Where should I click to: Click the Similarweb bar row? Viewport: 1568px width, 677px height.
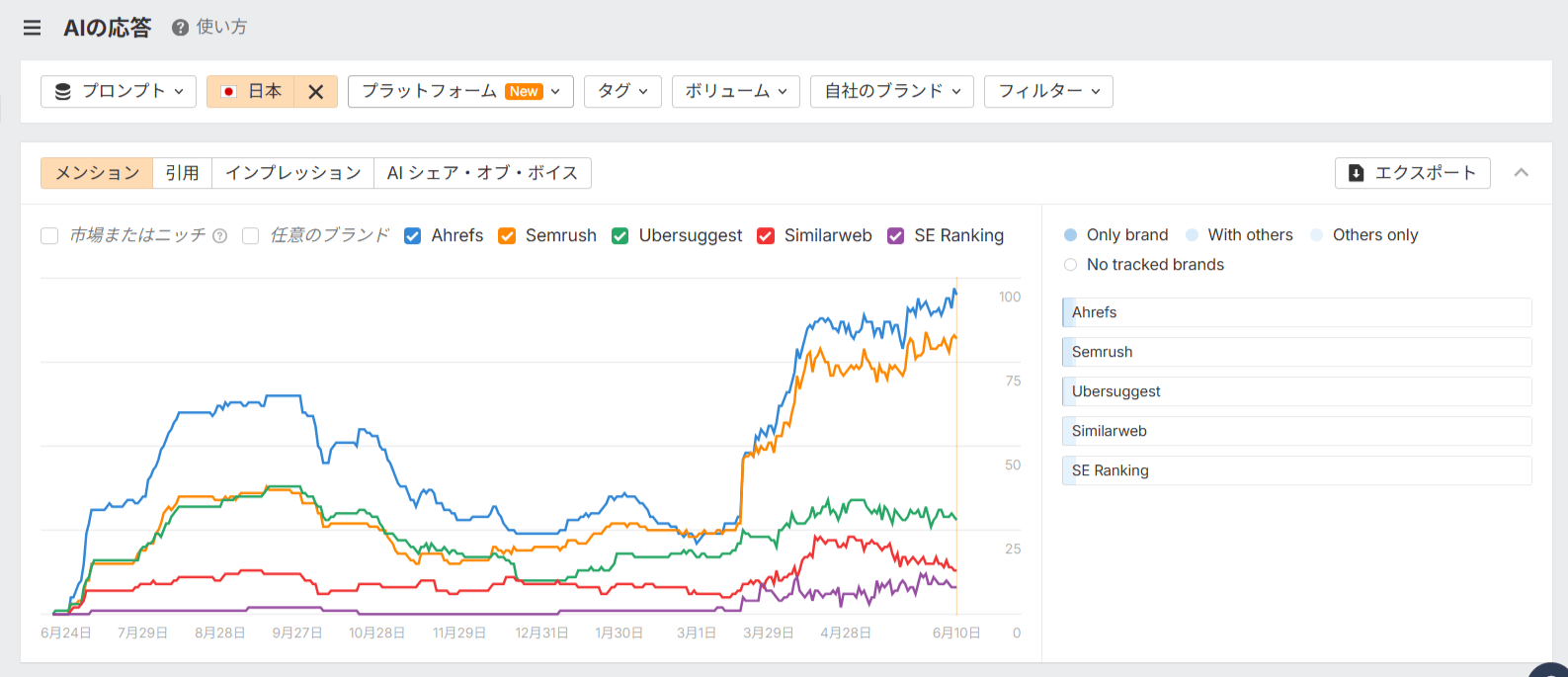1296,431
